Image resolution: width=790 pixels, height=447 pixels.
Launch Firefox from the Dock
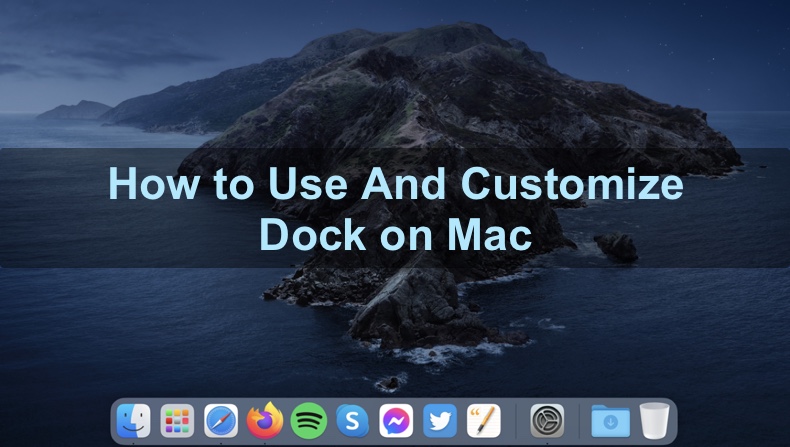tap(265, 421)
